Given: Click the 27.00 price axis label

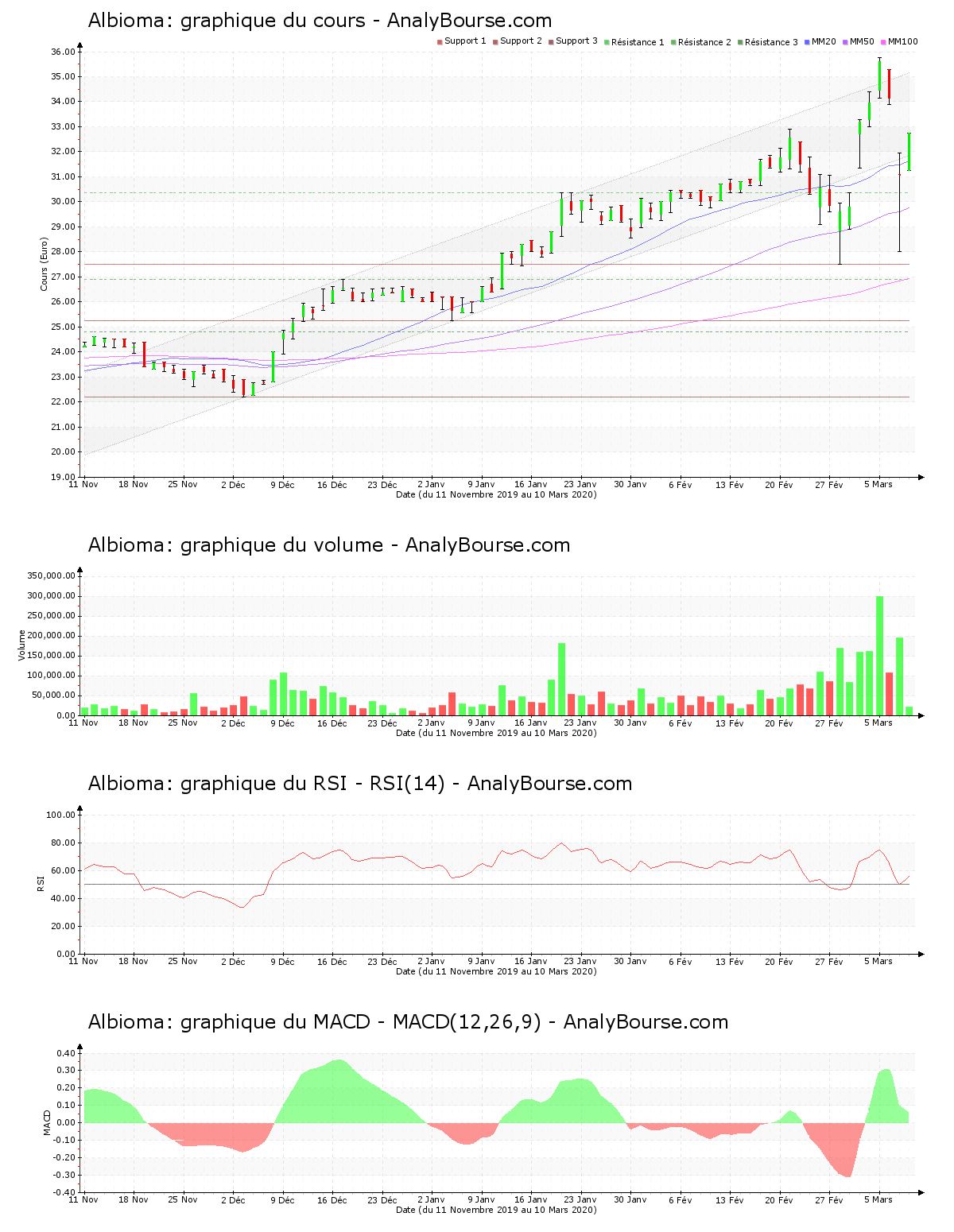Looking at the screenshot, I should click(63, 277).
